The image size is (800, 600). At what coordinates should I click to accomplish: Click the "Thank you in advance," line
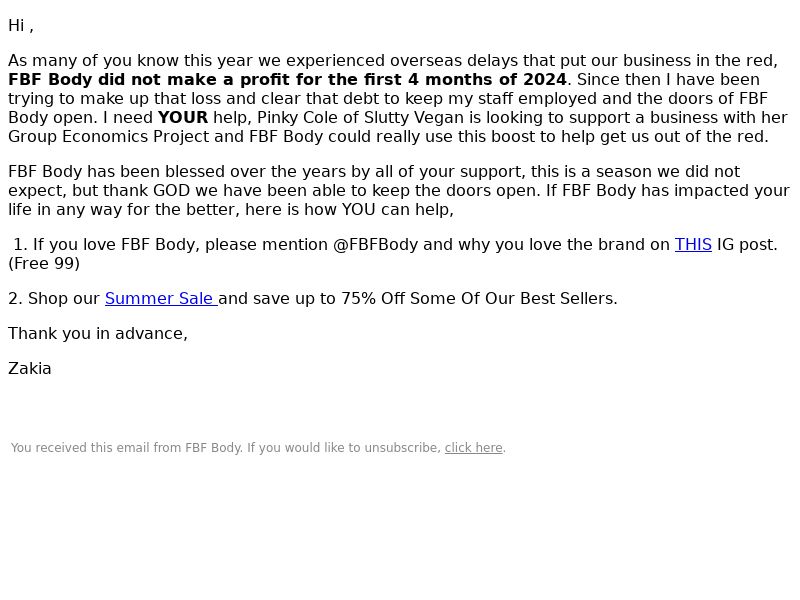[98, 334]
